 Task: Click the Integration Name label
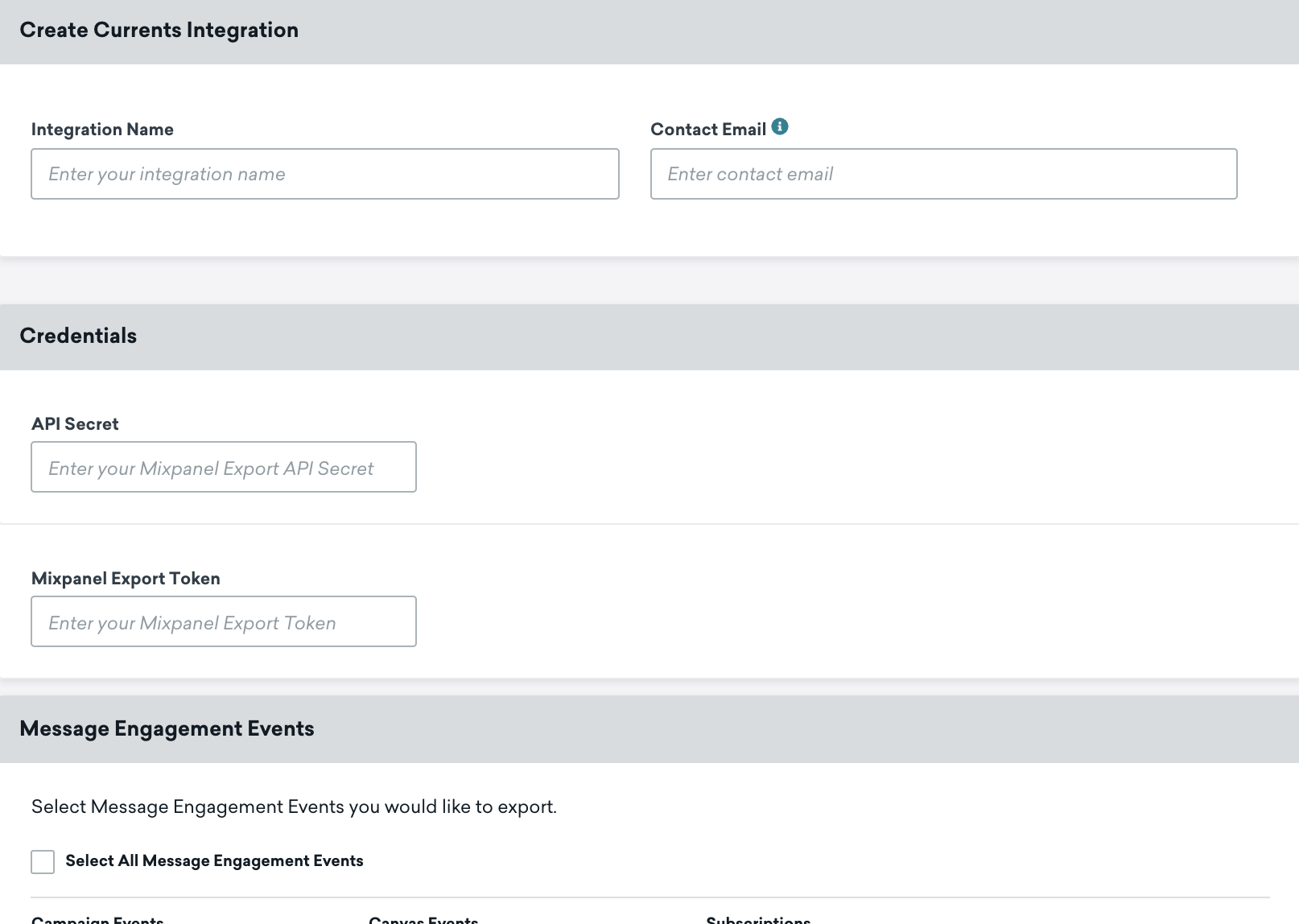pyautogui.click(x=102, y=129)
